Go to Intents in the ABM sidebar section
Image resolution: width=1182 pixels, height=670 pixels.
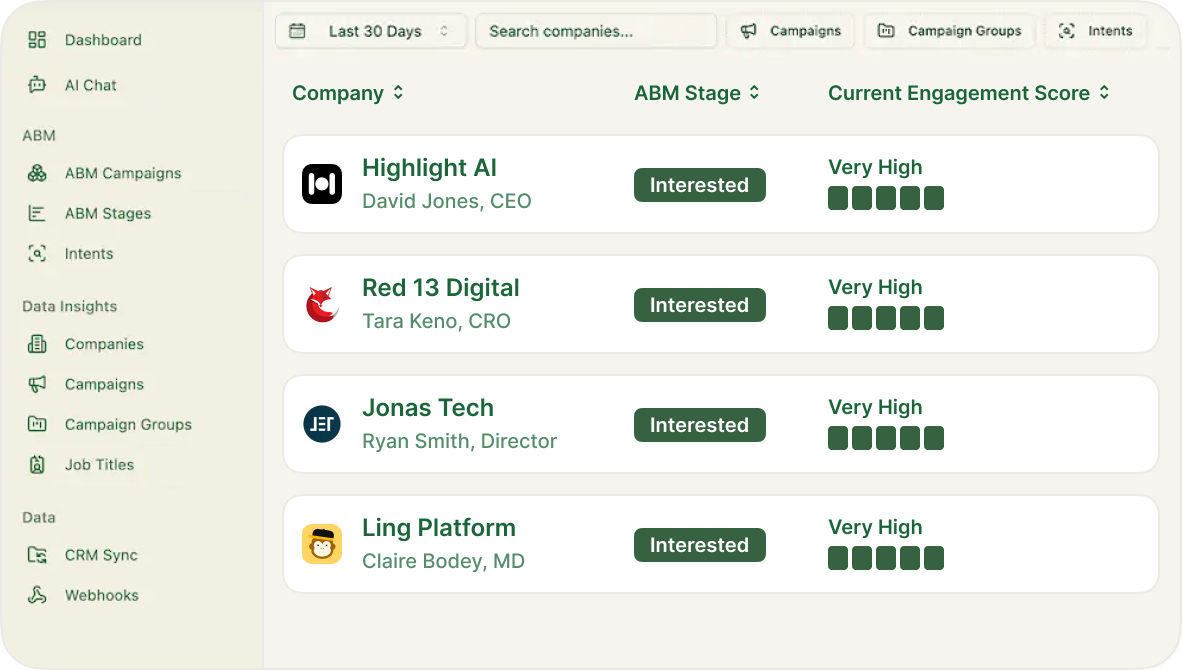[89, 254]
